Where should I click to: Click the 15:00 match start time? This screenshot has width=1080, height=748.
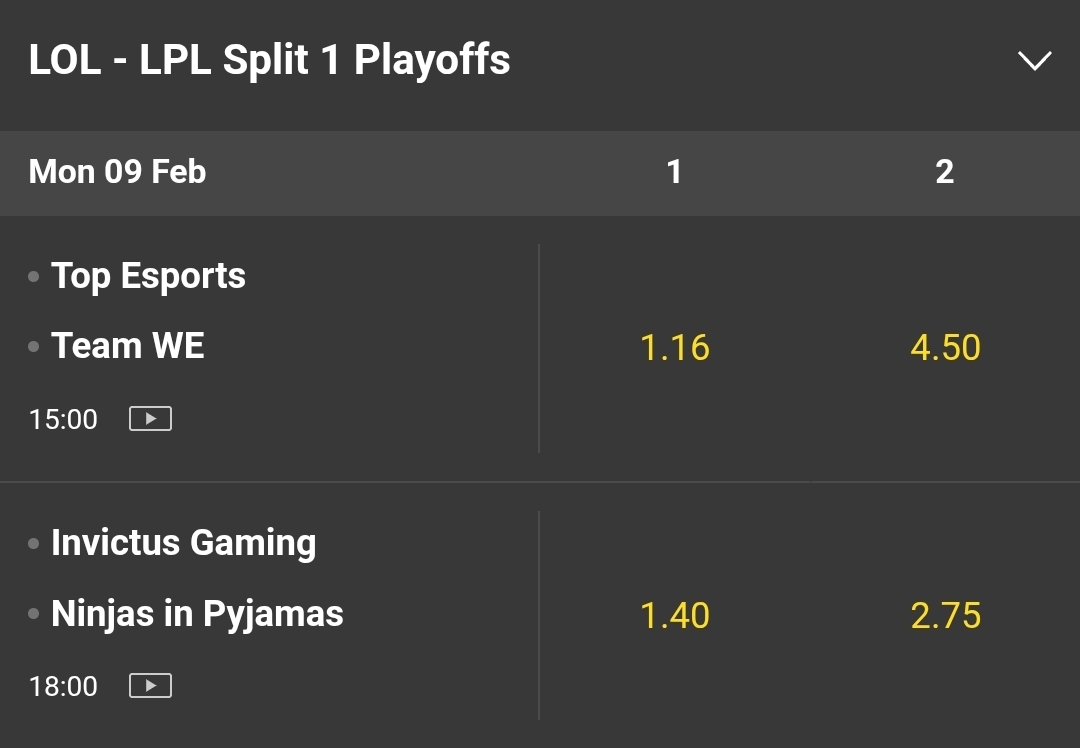[x=64, y=419]
